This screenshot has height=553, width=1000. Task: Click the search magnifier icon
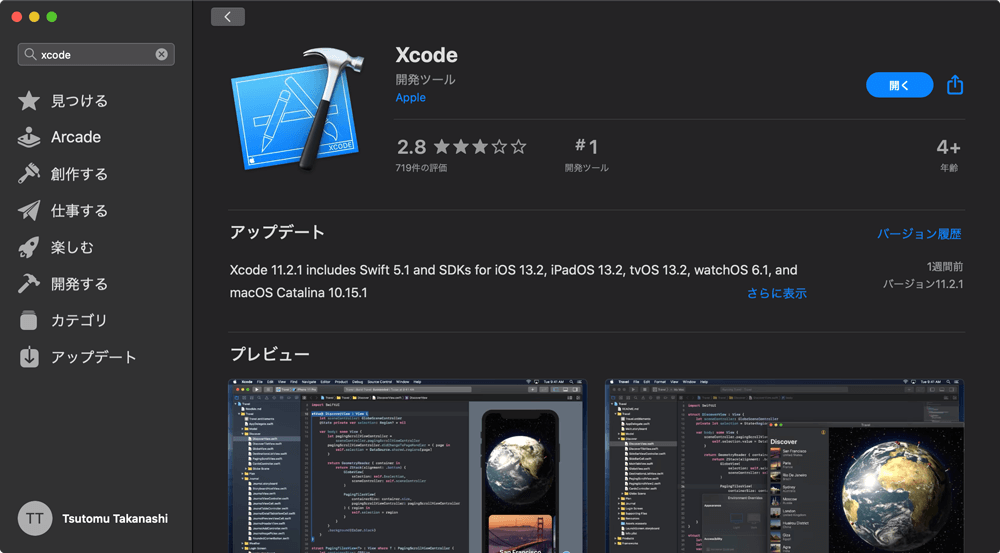[30, 54]
